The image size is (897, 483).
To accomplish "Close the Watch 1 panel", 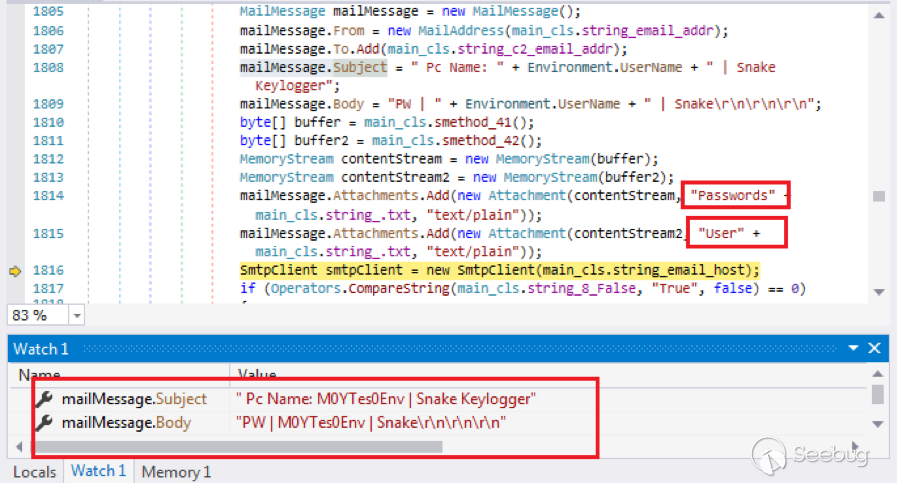I will pyautogui.click(x=874, y=348).
